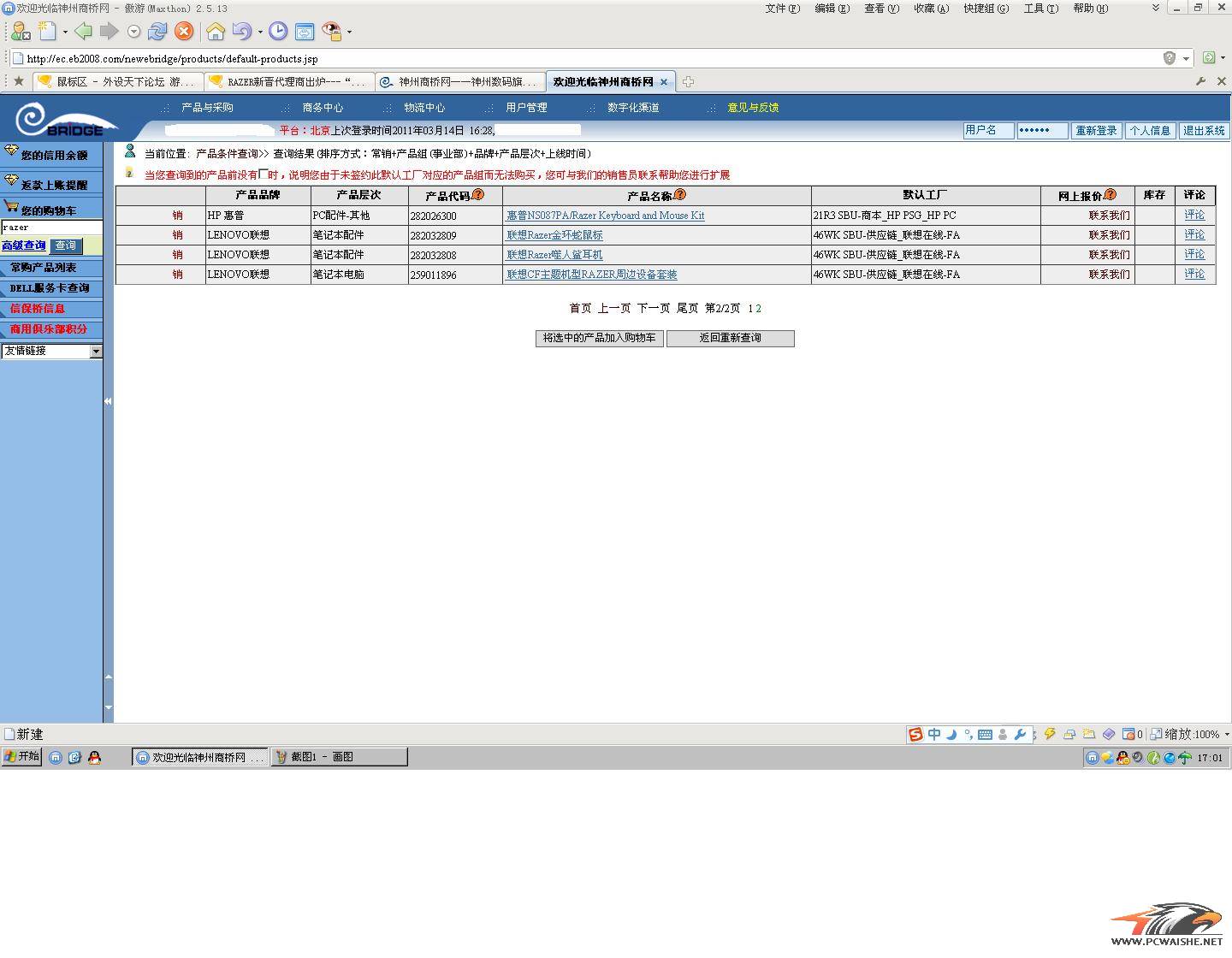Click the help icon beside 产品代码 header

pos(478,195)
